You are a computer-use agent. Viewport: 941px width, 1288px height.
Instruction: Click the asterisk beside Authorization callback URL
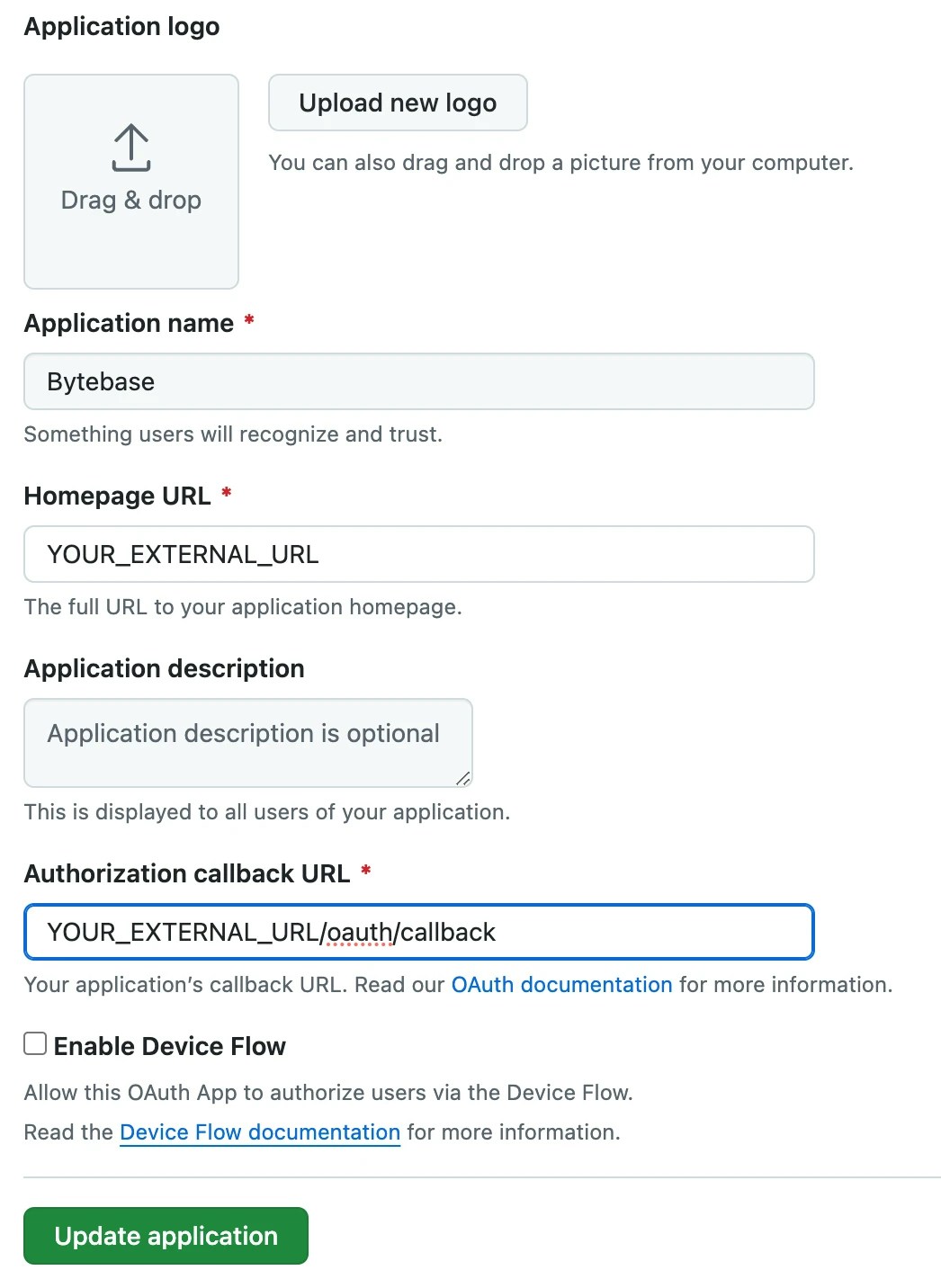(x=366, y=870)
